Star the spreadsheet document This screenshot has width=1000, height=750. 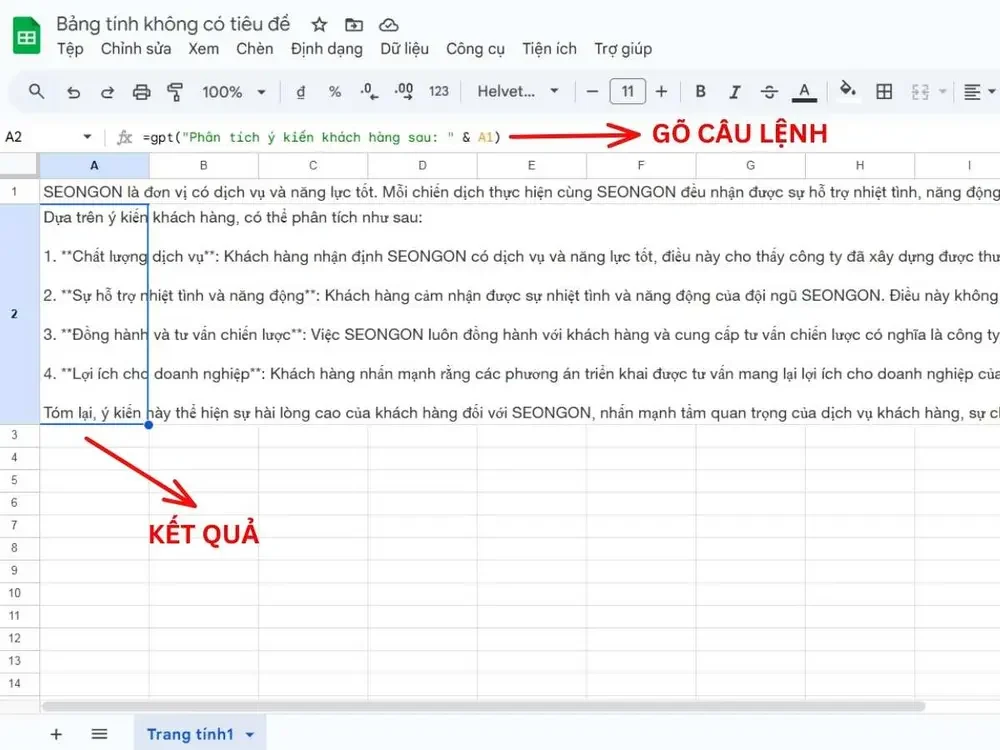[319, 25]
